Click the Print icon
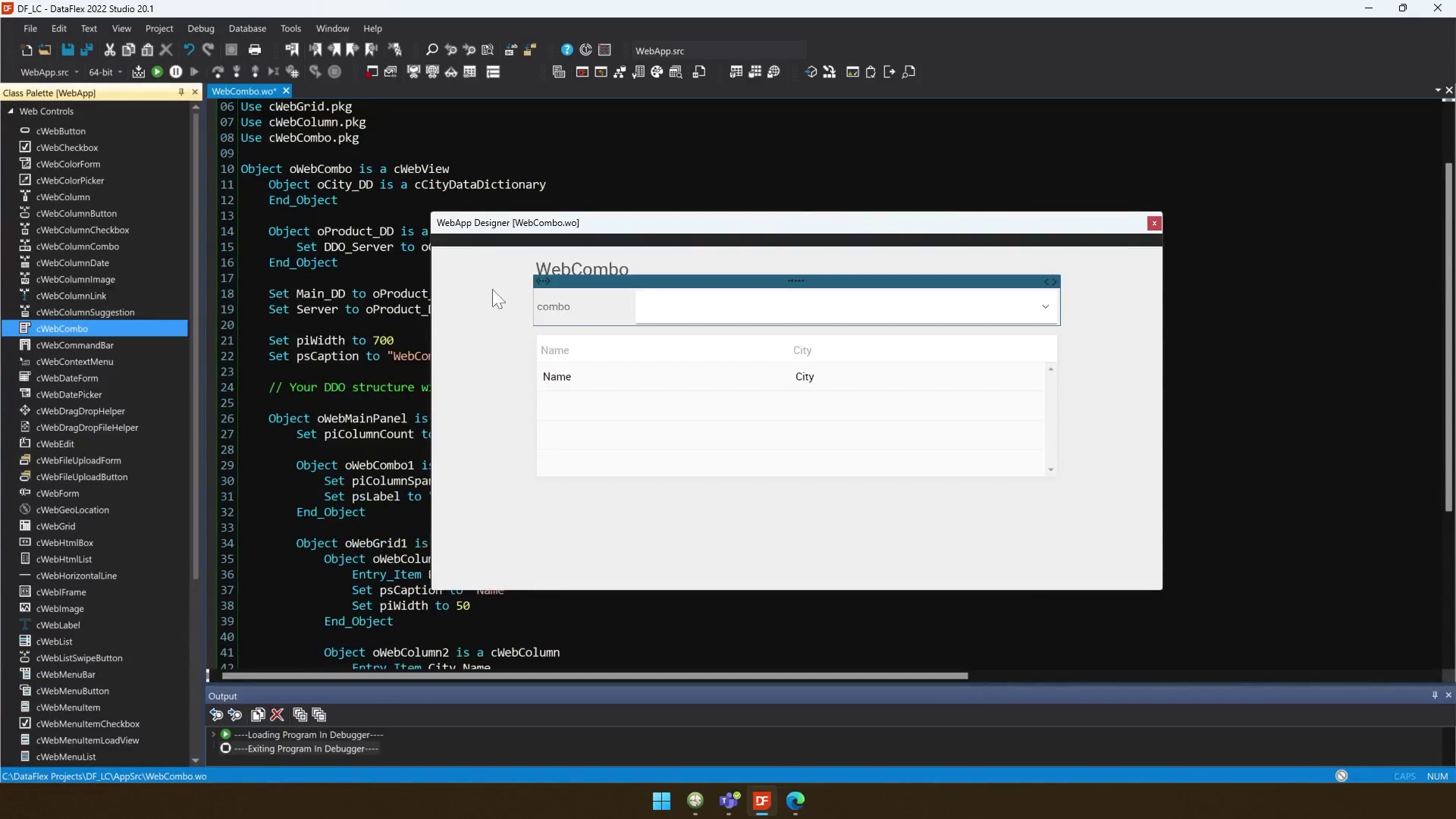This screenshot has height=819, width=1456. point(255,50)
